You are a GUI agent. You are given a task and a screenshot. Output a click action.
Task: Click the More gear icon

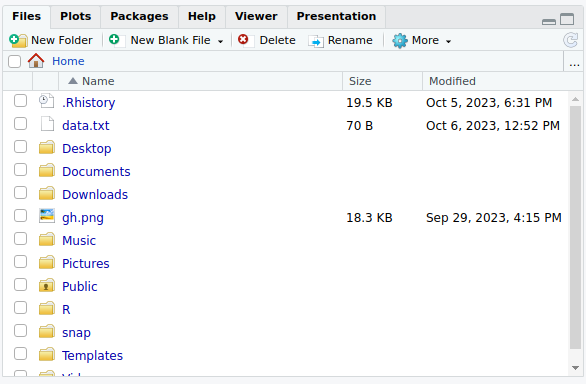[x=400, y=40]
